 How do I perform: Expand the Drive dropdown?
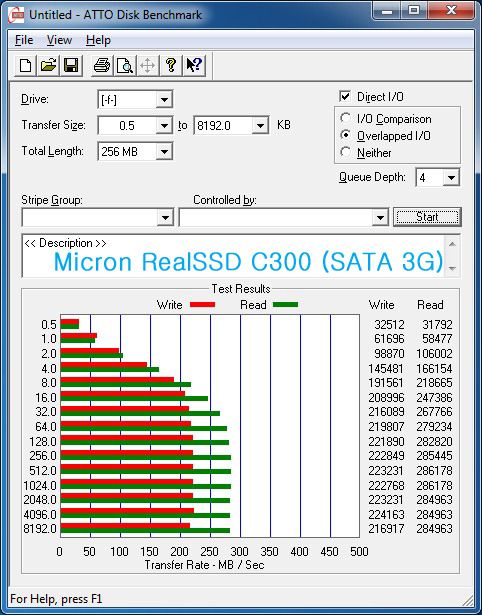[164, 100]
